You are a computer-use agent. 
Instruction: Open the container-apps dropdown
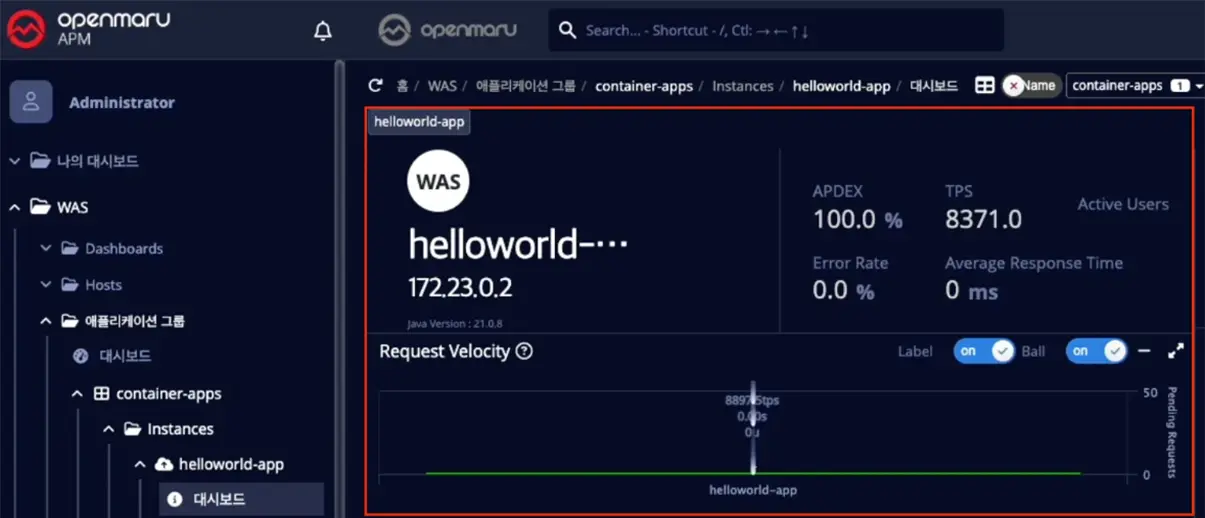1135,86
